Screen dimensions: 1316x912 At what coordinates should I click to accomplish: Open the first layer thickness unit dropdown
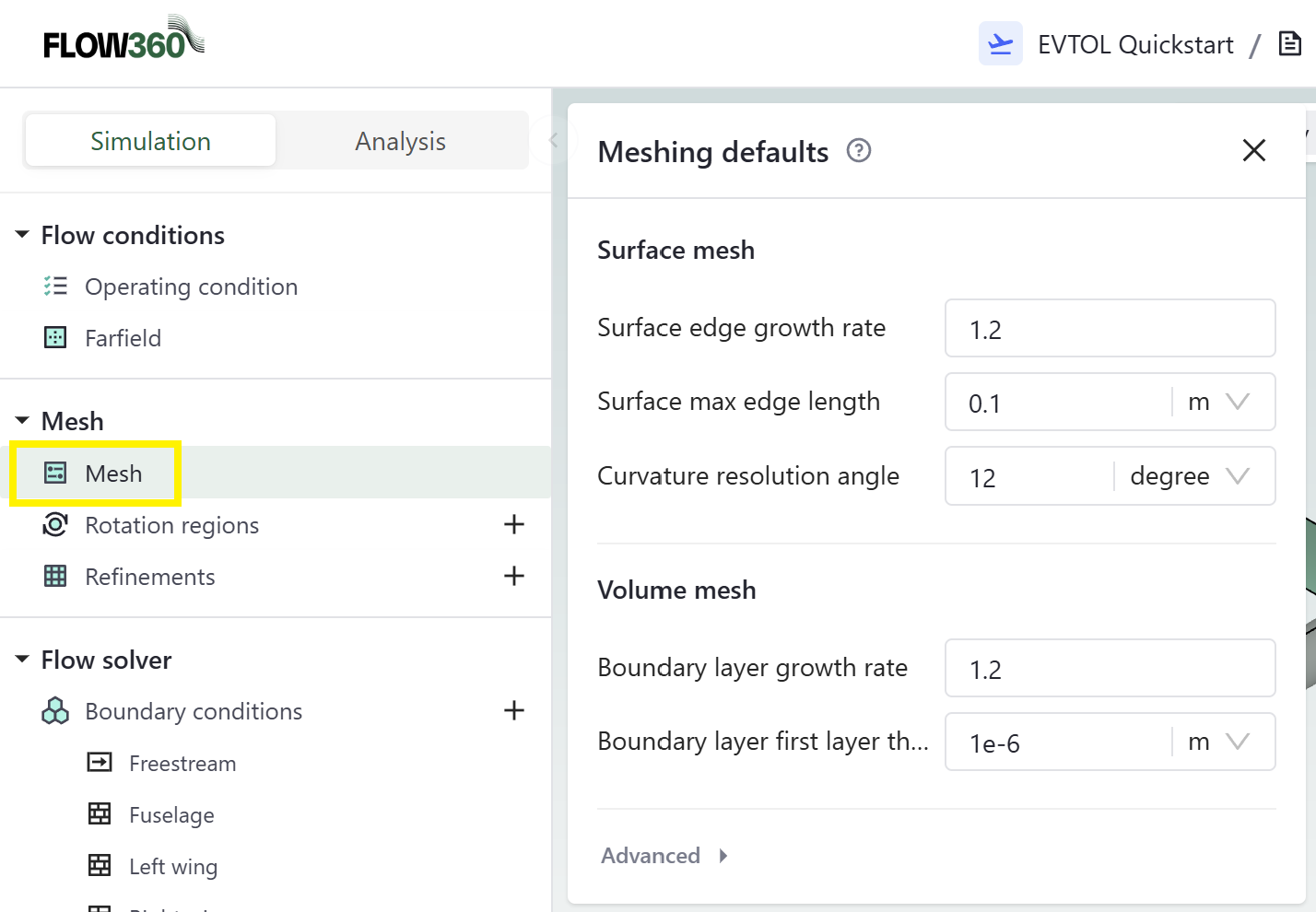point(1218,742)
